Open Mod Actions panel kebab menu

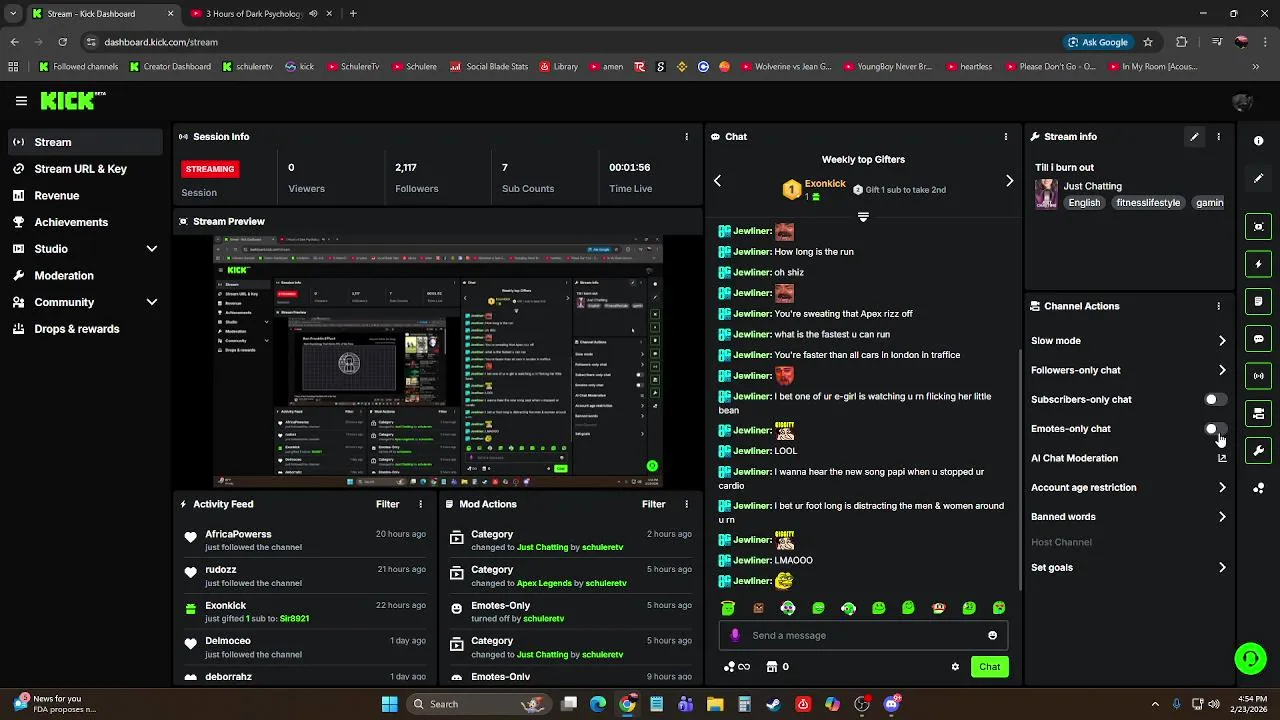[686, 505]
